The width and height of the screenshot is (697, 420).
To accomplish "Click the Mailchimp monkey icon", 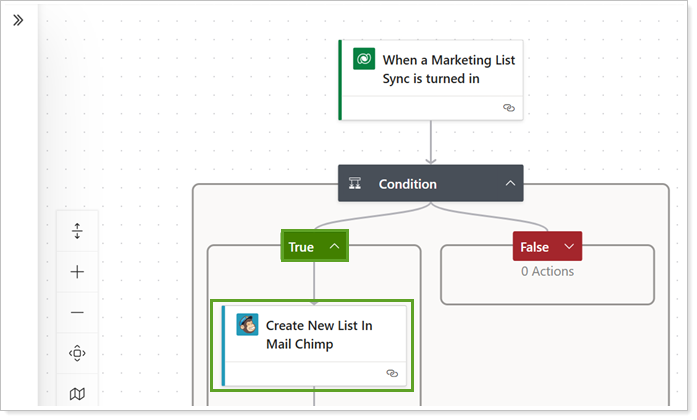I will [x=247, y=325].
